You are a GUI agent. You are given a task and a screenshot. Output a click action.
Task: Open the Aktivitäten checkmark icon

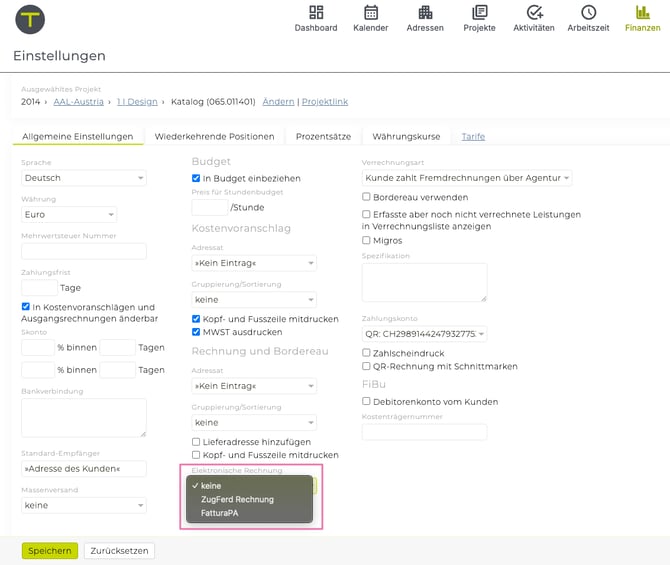534,13
